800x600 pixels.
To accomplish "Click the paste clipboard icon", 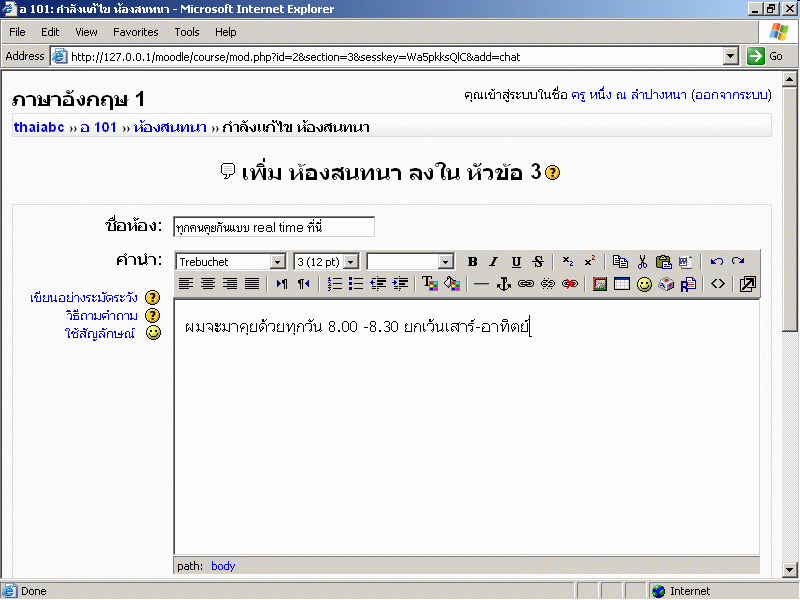I will 664,262.
